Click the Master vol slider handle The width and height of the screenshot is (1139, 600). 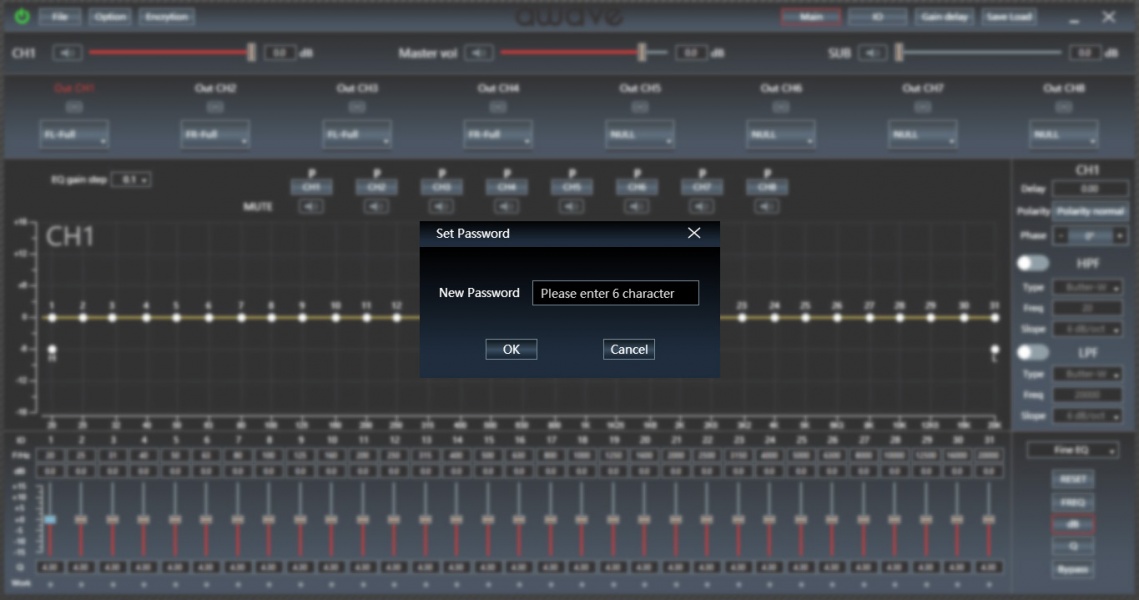[x=642, y=53]
